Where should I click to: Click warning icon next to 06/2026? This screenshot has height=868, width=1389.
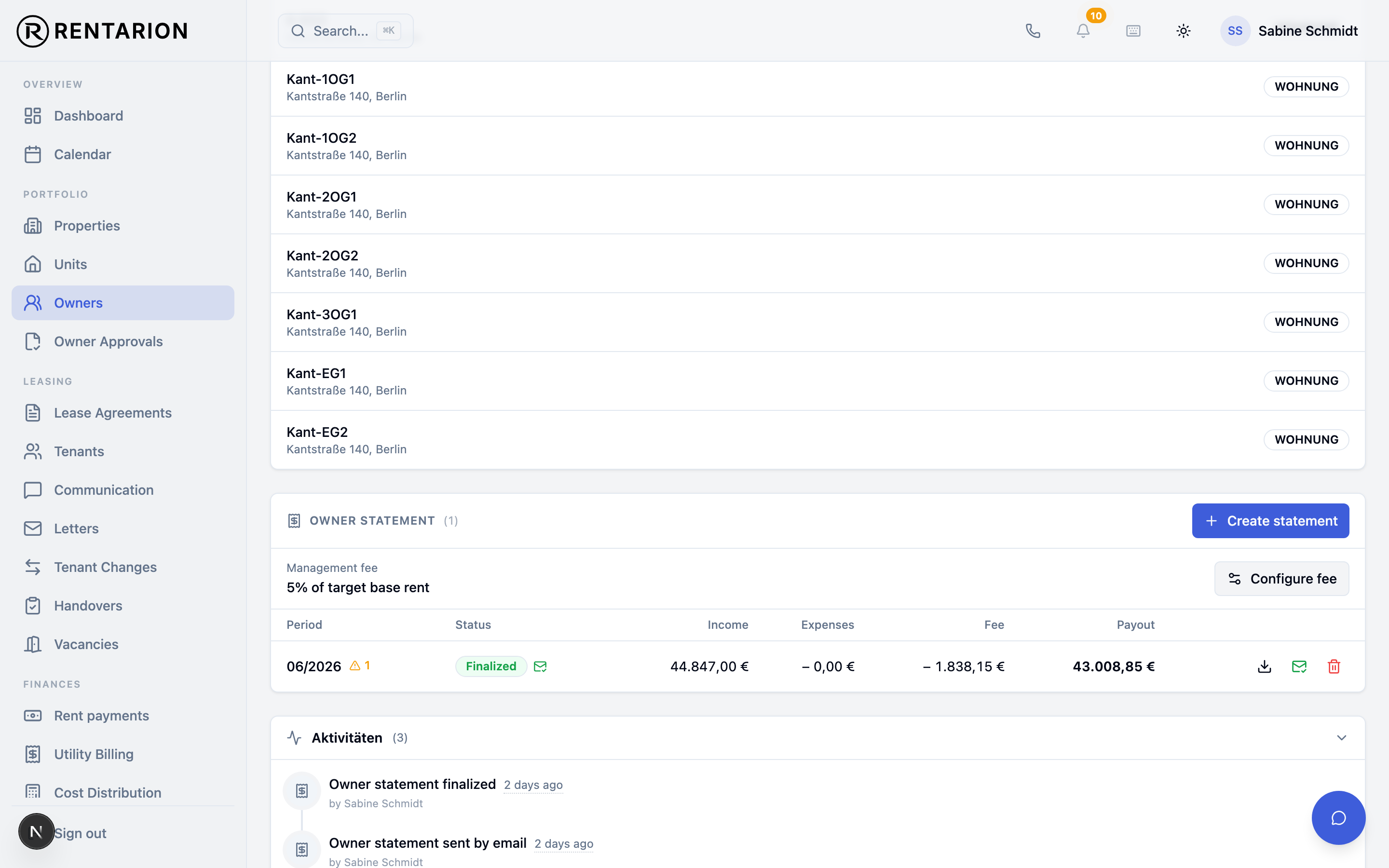(354, 666)
